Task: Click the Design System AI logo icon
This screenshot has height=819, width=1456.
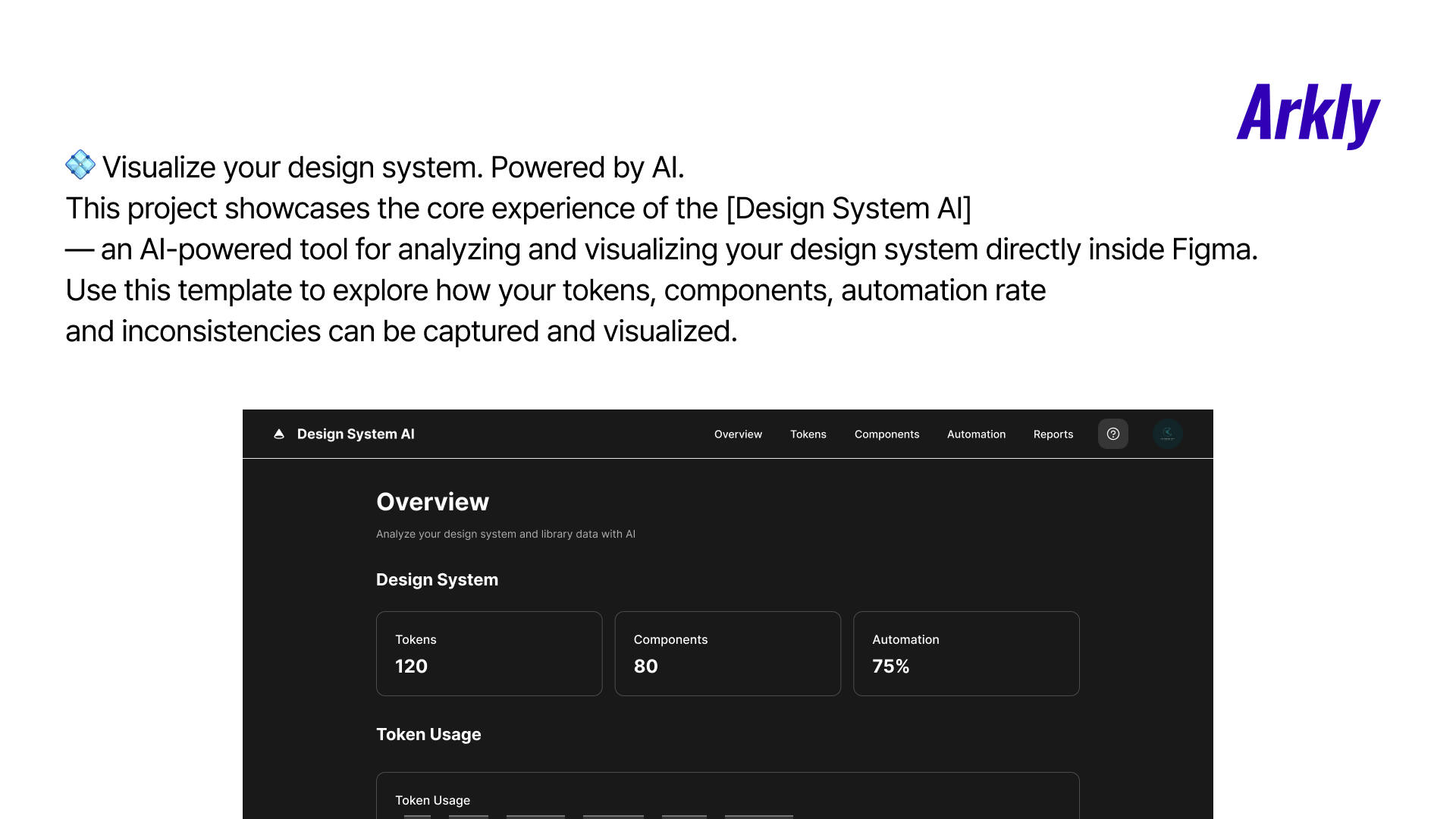Action: point(279,434)
